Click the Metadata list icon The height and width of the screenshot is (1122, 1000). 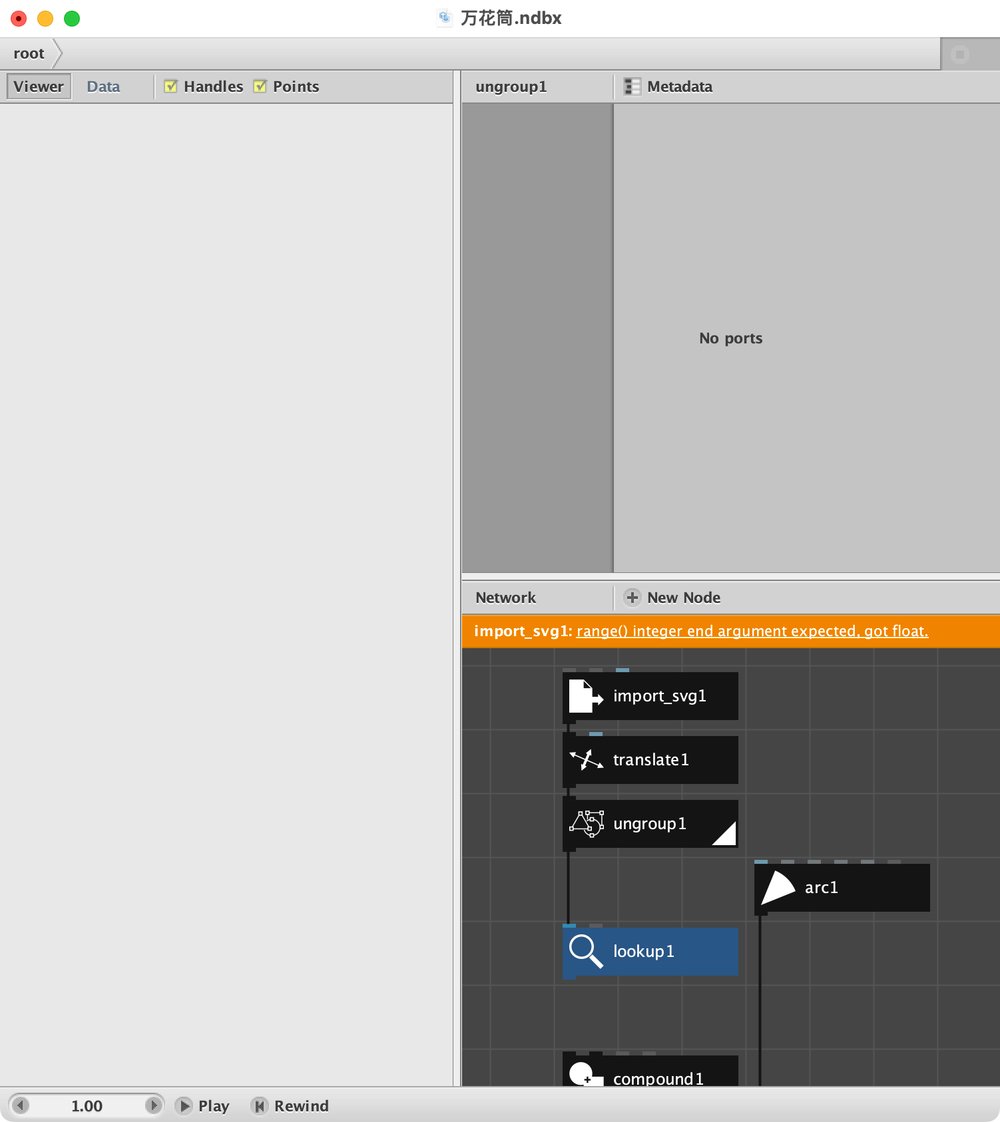632,87
